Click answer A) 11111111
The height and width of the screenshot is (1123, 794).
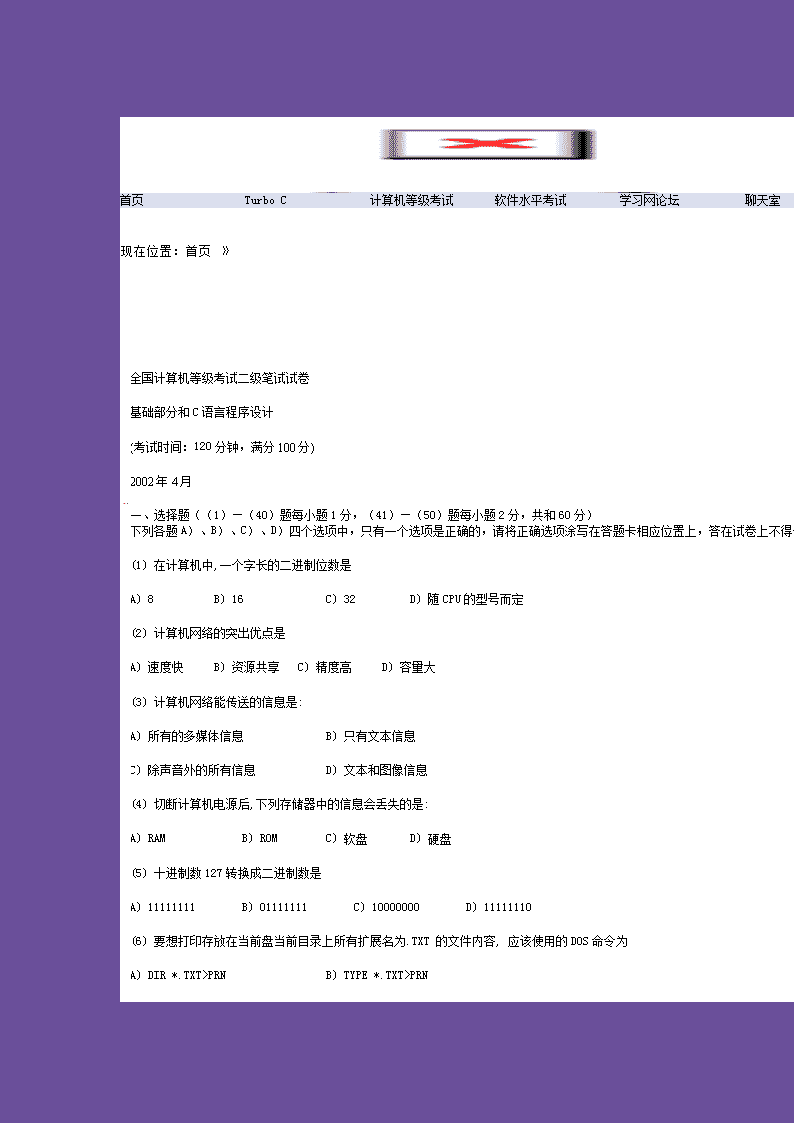(163, 907)
